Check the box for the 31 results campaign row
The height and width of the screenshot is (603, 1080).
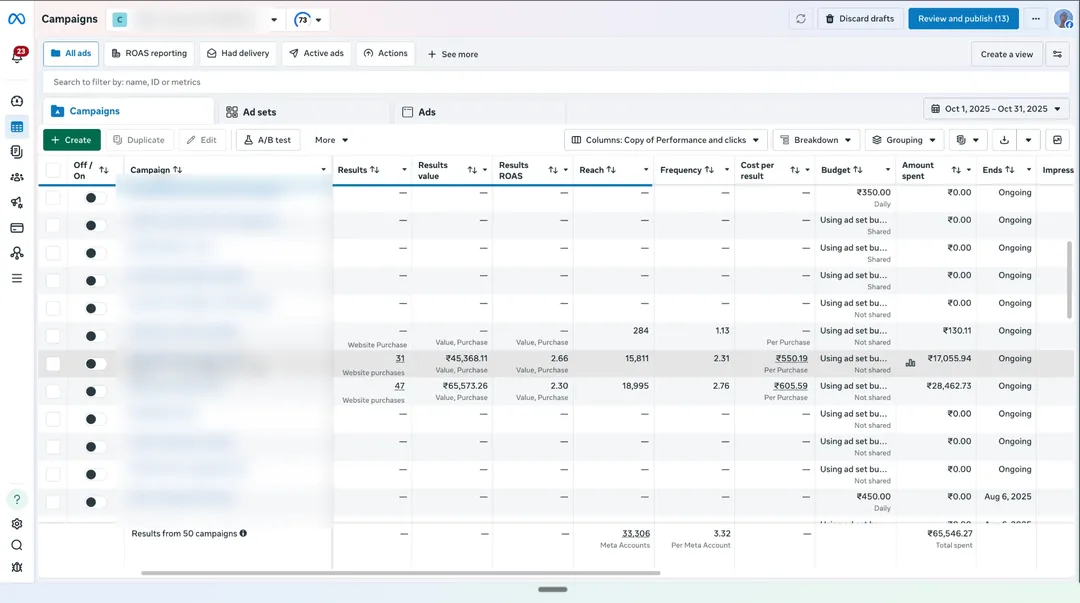pyautogui.click(x=53, y=364)
